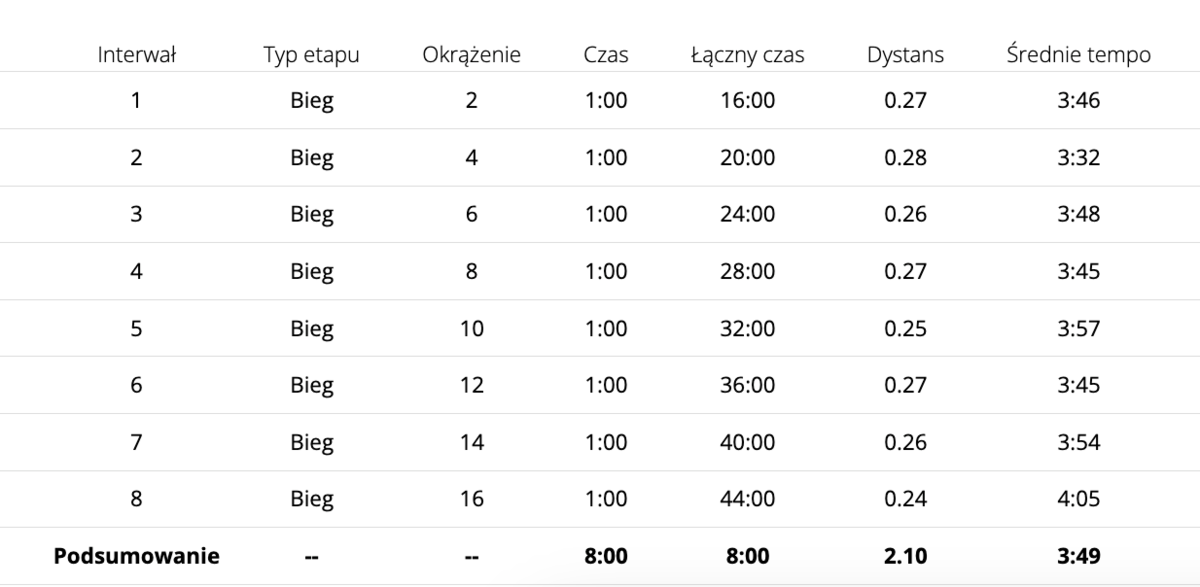The width and height of the screenshot is (1200, 587).
Task: Click lap number 16 in interval 8
Action: 472,499
